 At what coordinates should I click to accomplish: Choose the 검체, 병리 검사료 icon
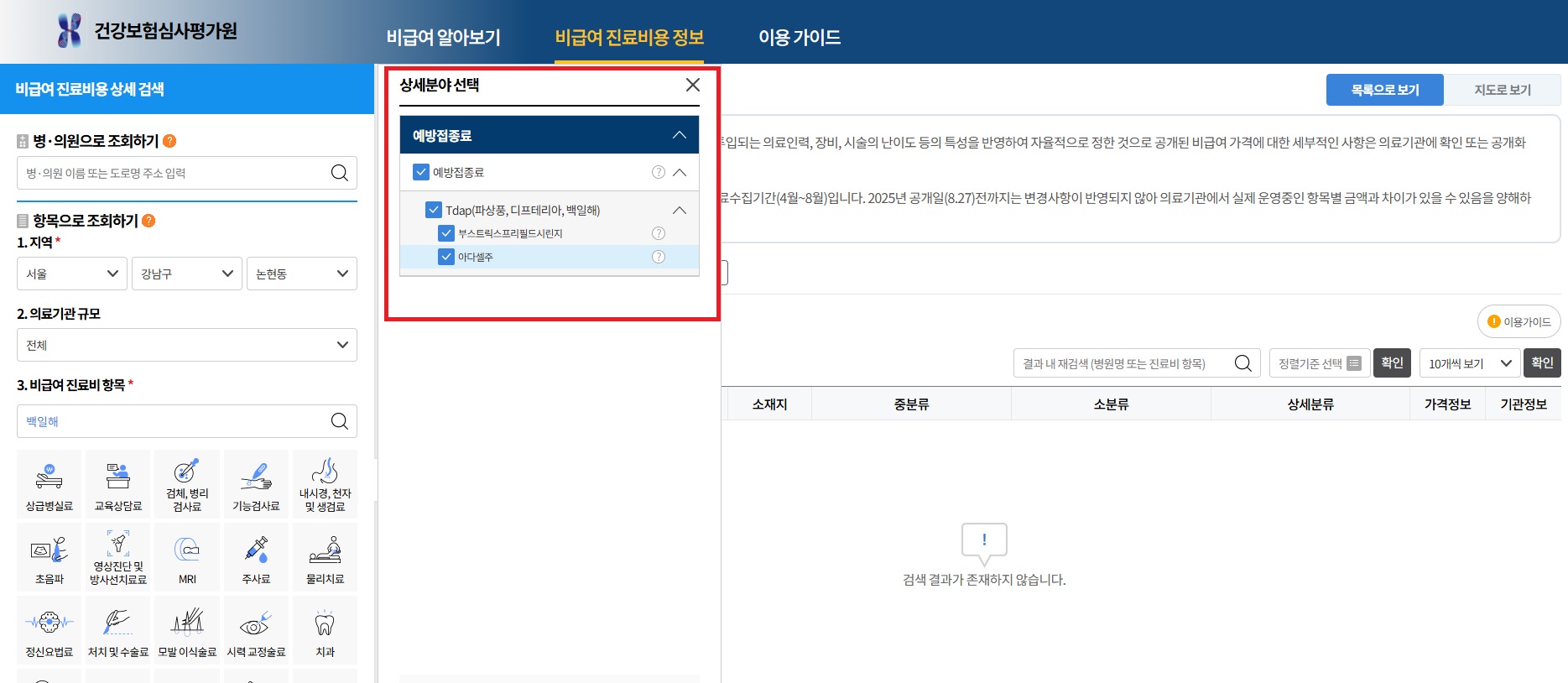187,484
